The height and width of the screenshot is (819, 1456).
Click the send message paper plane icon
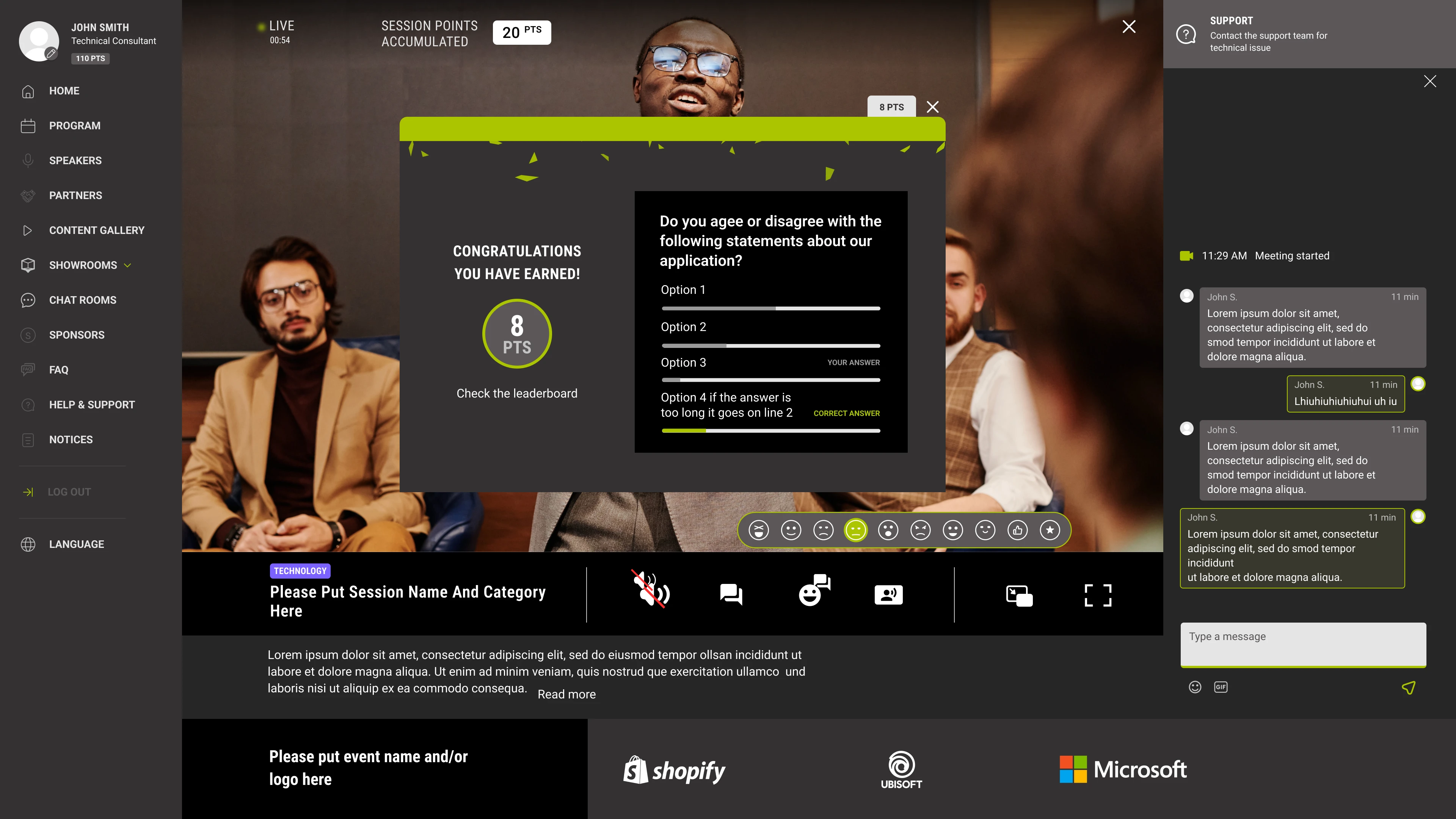(1409, 687)
